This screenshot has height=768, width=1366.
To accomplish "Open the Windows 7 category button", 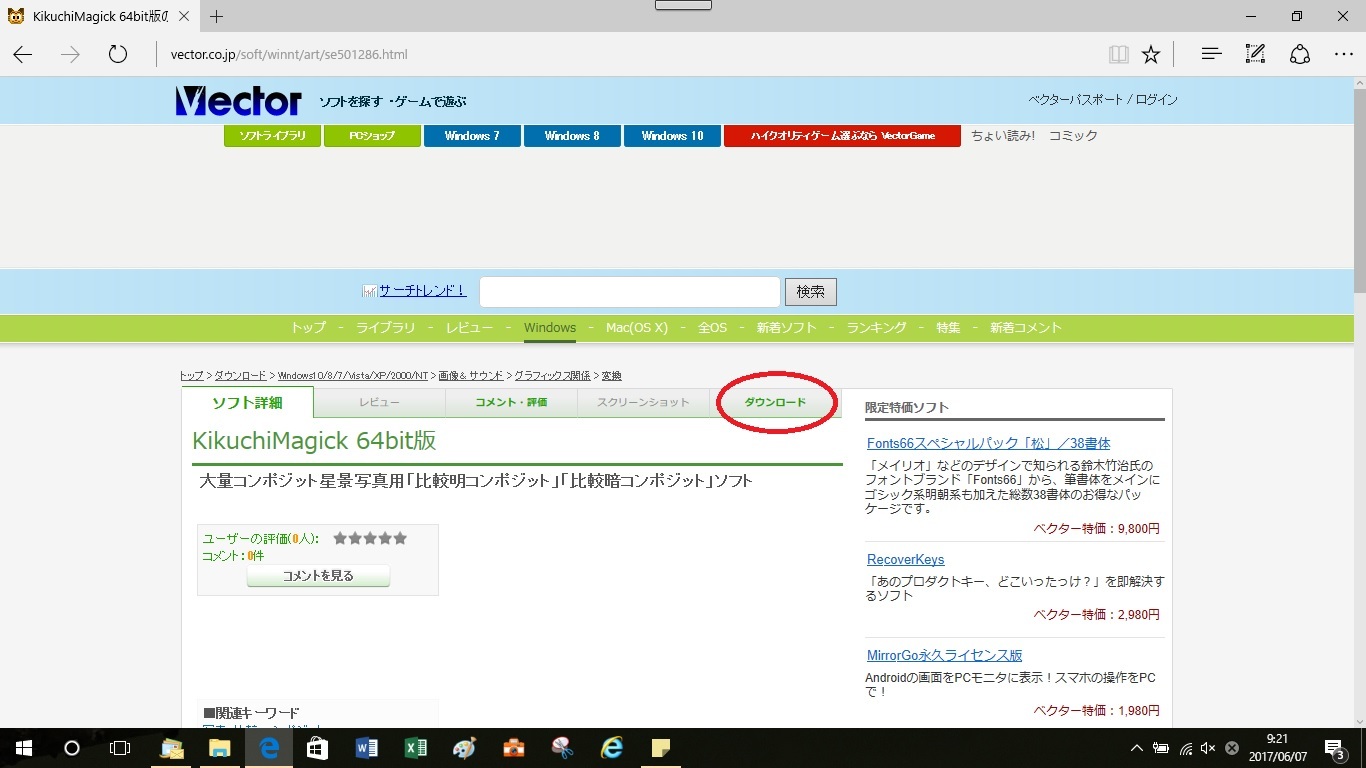I will click(x=472, y=136).
